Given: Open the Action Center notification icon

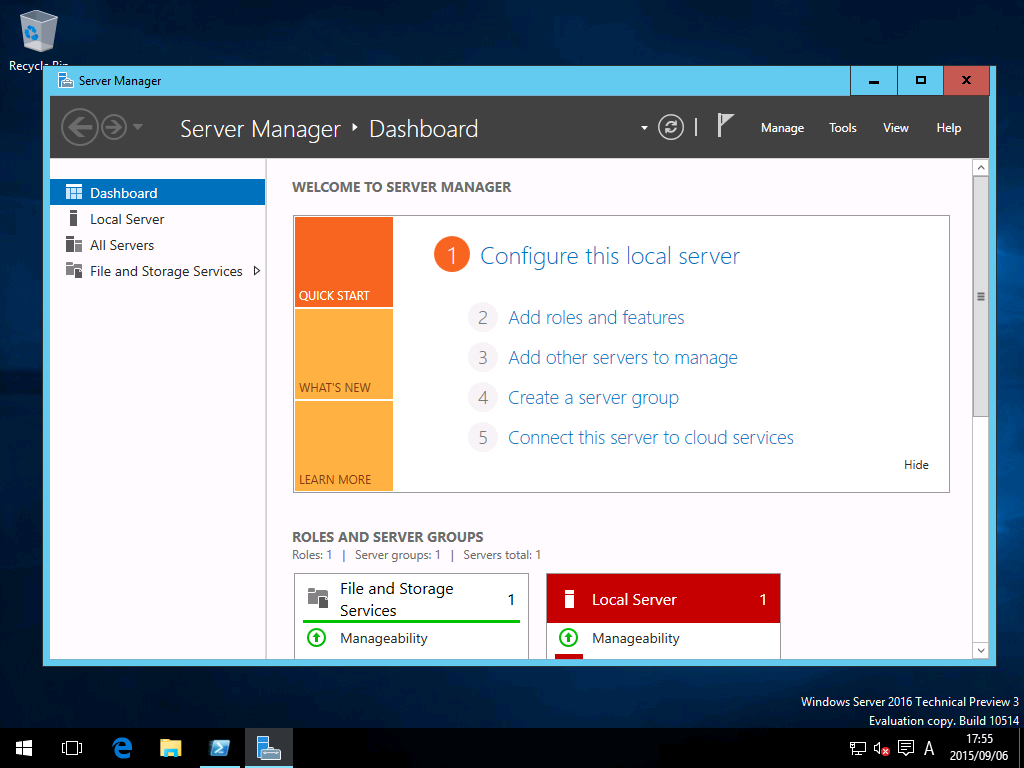Looking at the screenshot, I should (906, 748).
